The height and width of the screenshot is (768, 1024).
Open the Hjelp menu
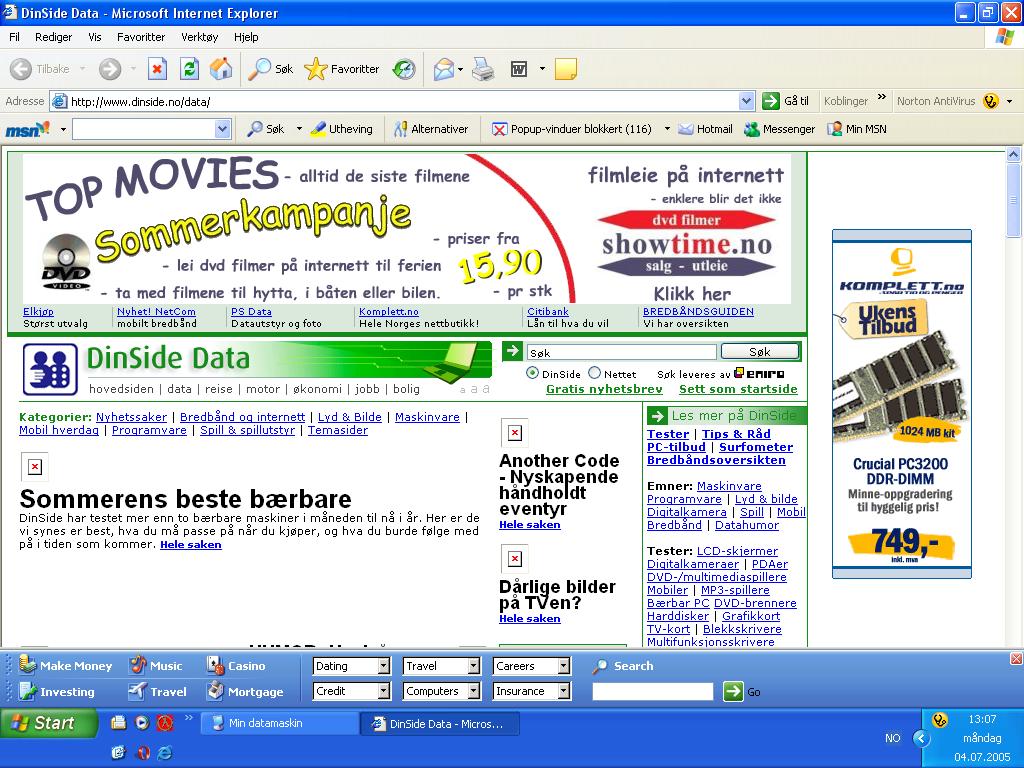pos(246,37)
